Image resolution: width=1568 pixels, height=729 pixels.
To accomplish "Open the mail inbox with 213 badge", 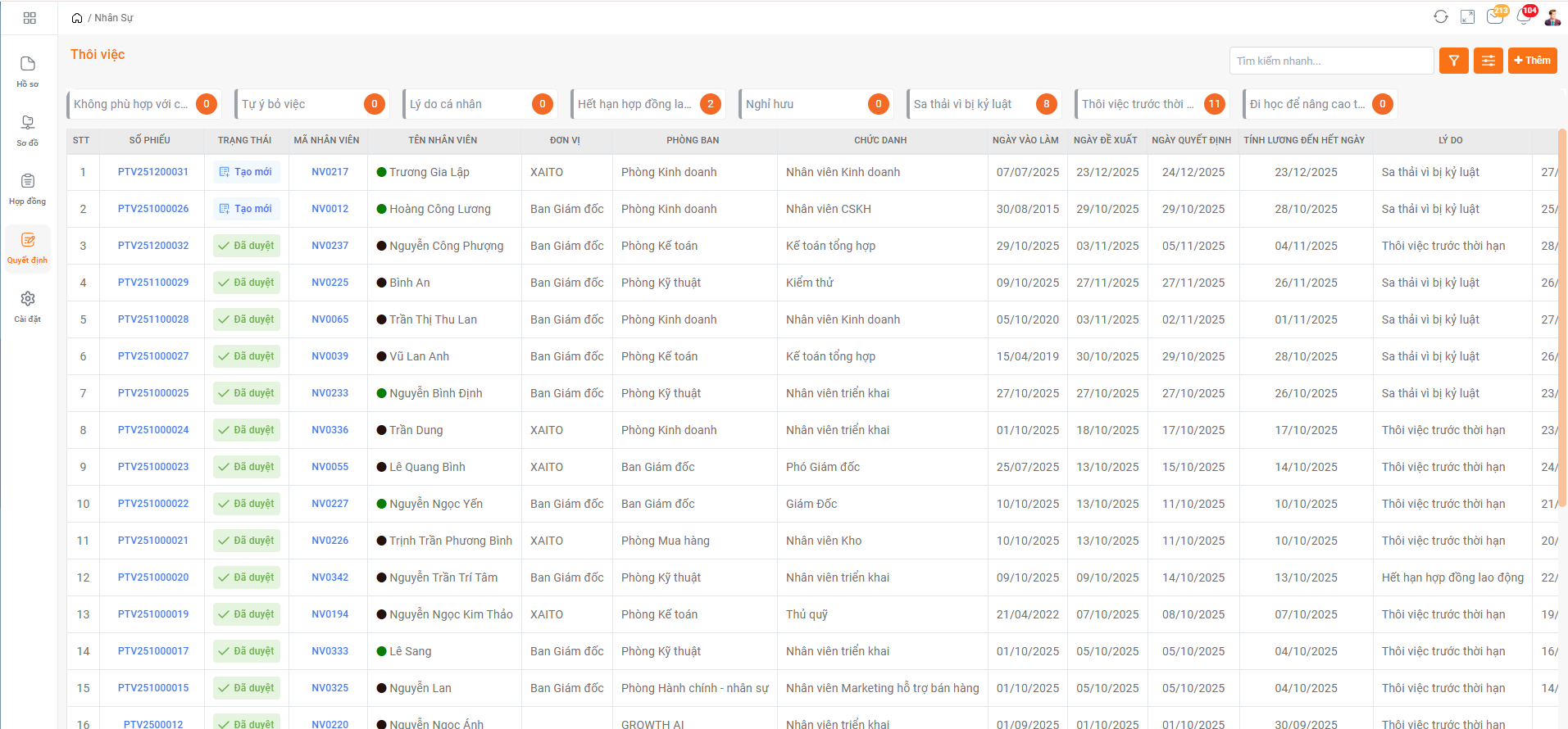I will (x=1495, y=17).
